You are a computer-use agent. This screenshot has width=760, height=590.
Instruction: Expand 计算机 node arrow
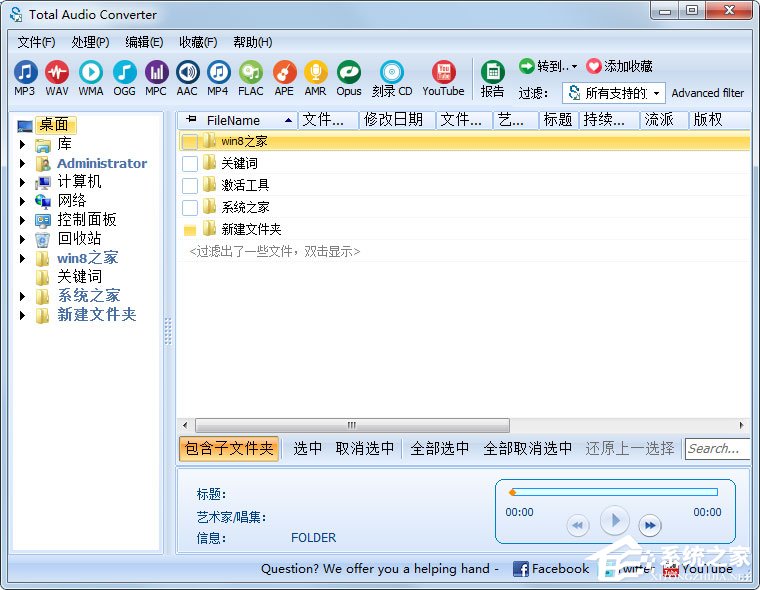(x=22, y=182)
